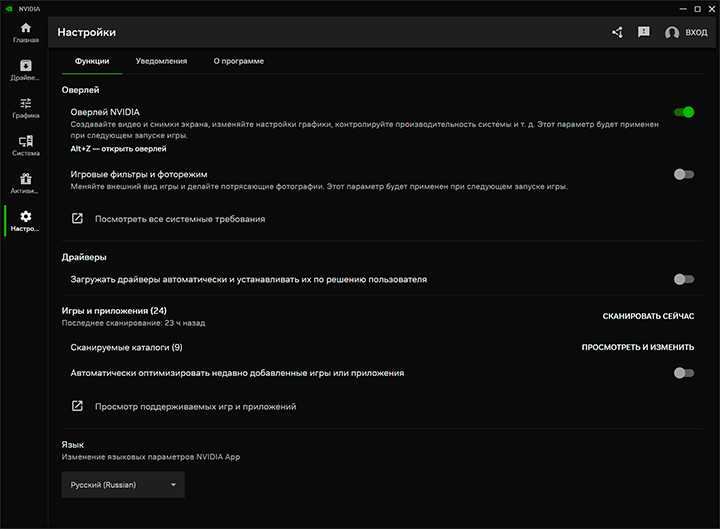Click the Язык section heading

coord(73,445)
